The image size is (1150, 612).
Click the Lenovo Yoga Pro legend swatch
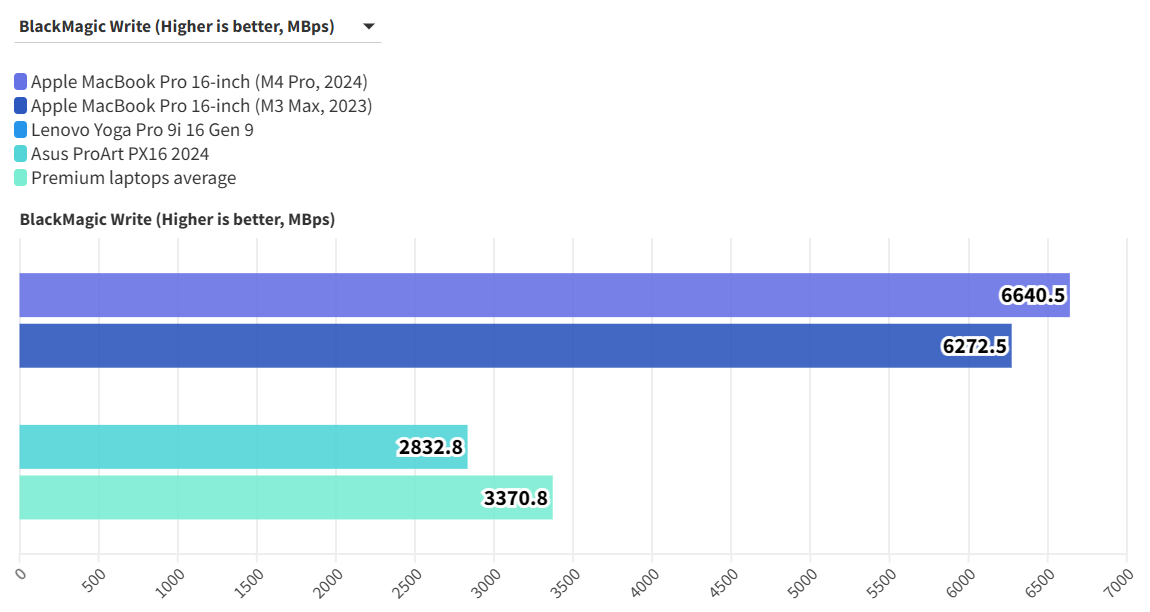[21, 130]
